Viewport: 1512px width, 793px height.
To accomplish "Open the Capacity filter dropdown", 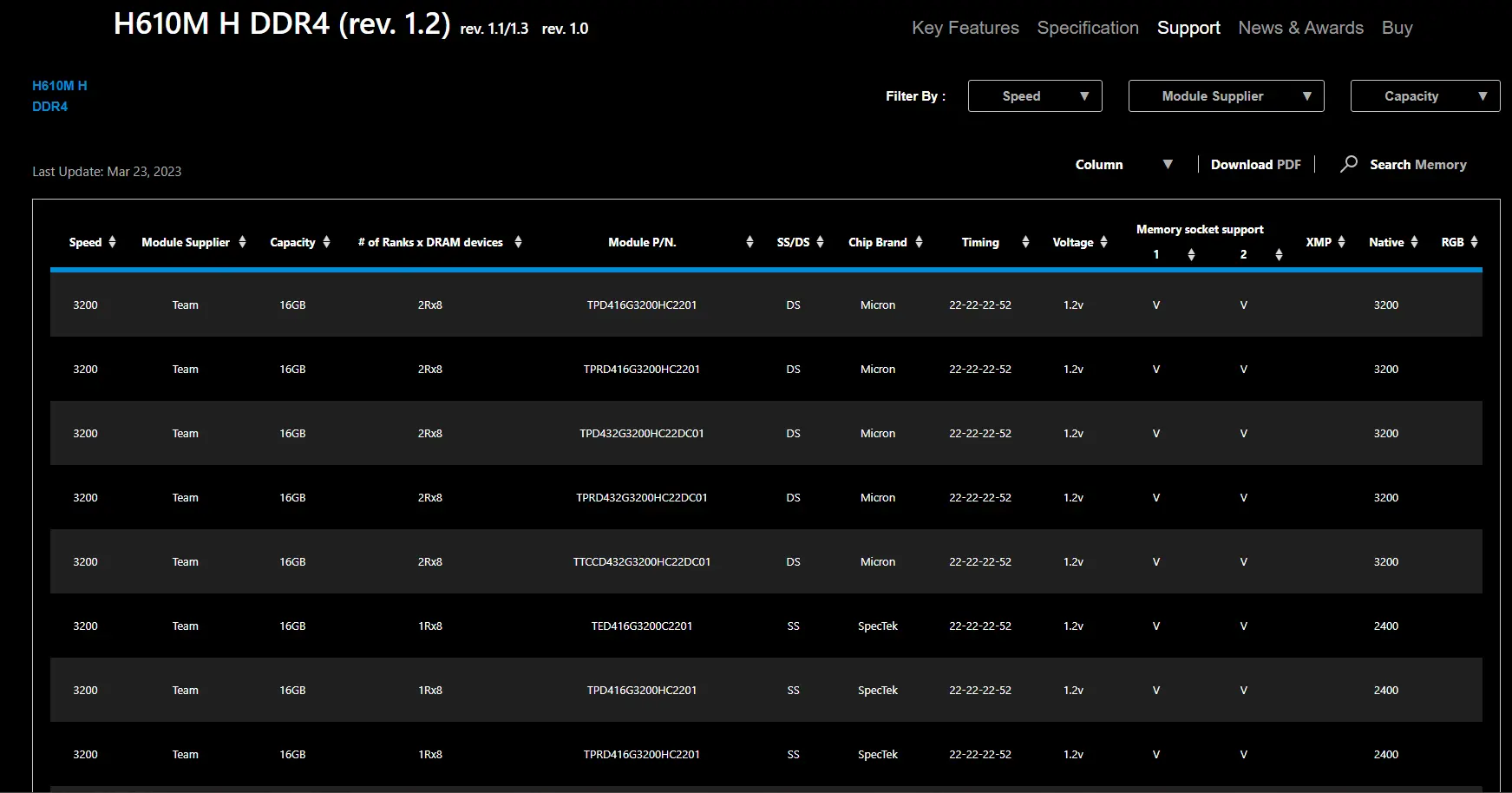I will click(1425, 96).
